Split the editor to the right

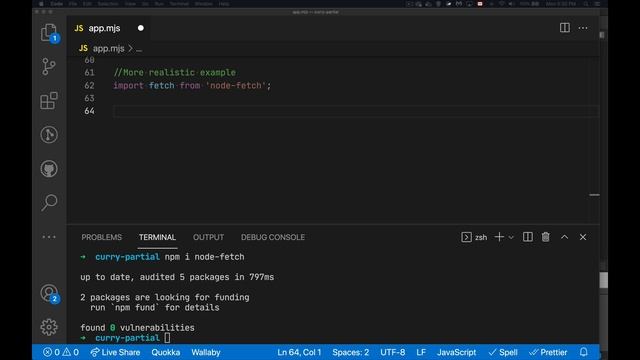pyautogui.click(x=565, y=28)
